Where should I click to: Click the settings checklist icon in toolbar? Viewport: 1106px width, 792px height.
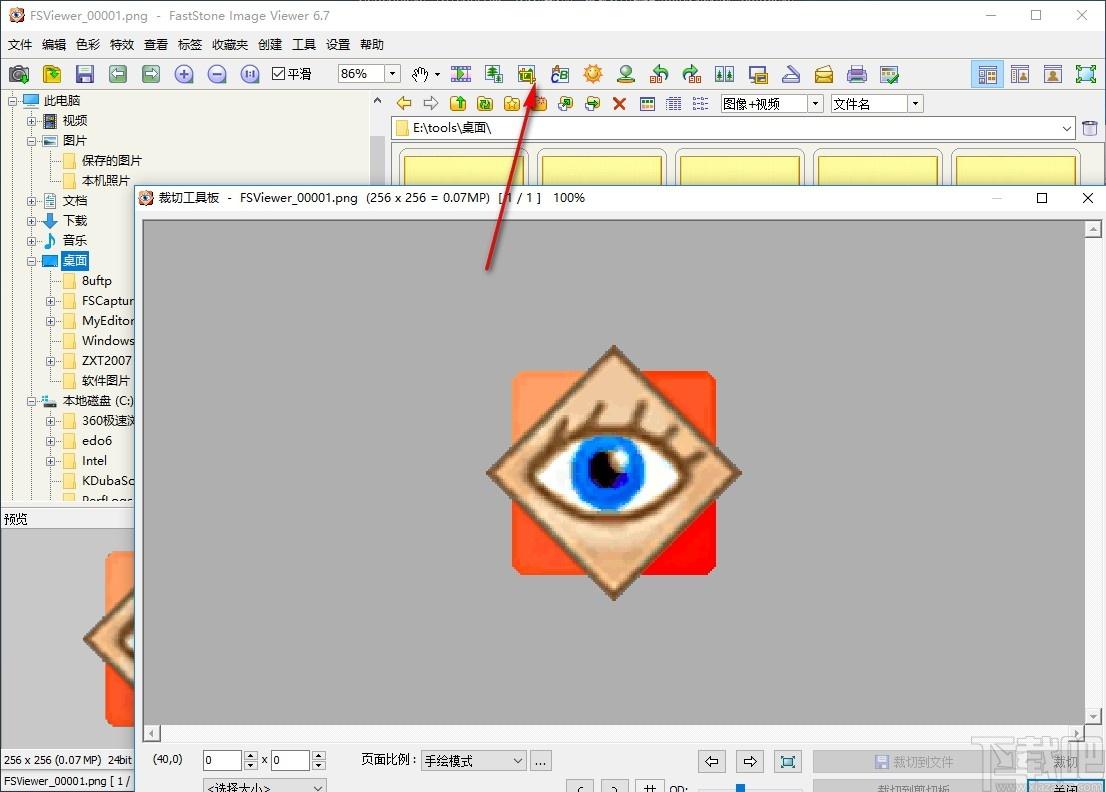pyautogui.click(x=890, y=74)
